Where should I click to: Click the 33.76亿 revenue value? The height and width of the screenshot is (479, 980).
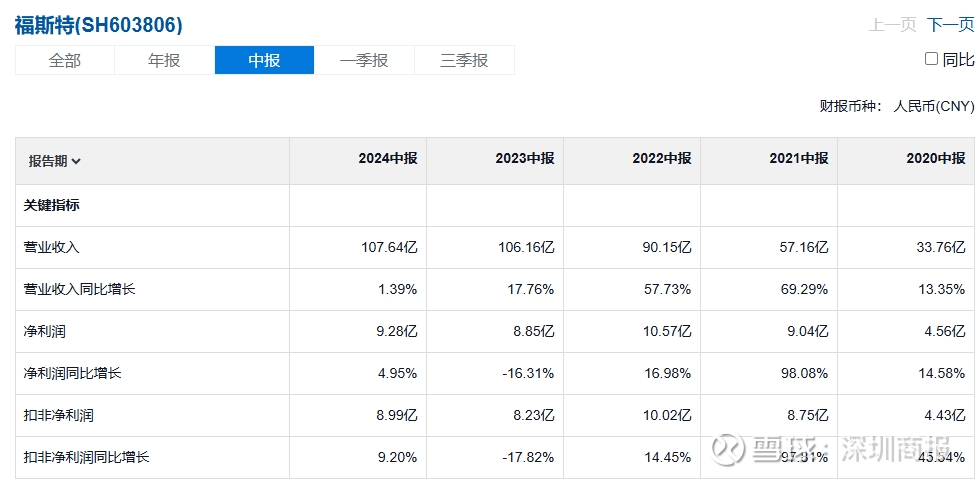coord(941,247)
